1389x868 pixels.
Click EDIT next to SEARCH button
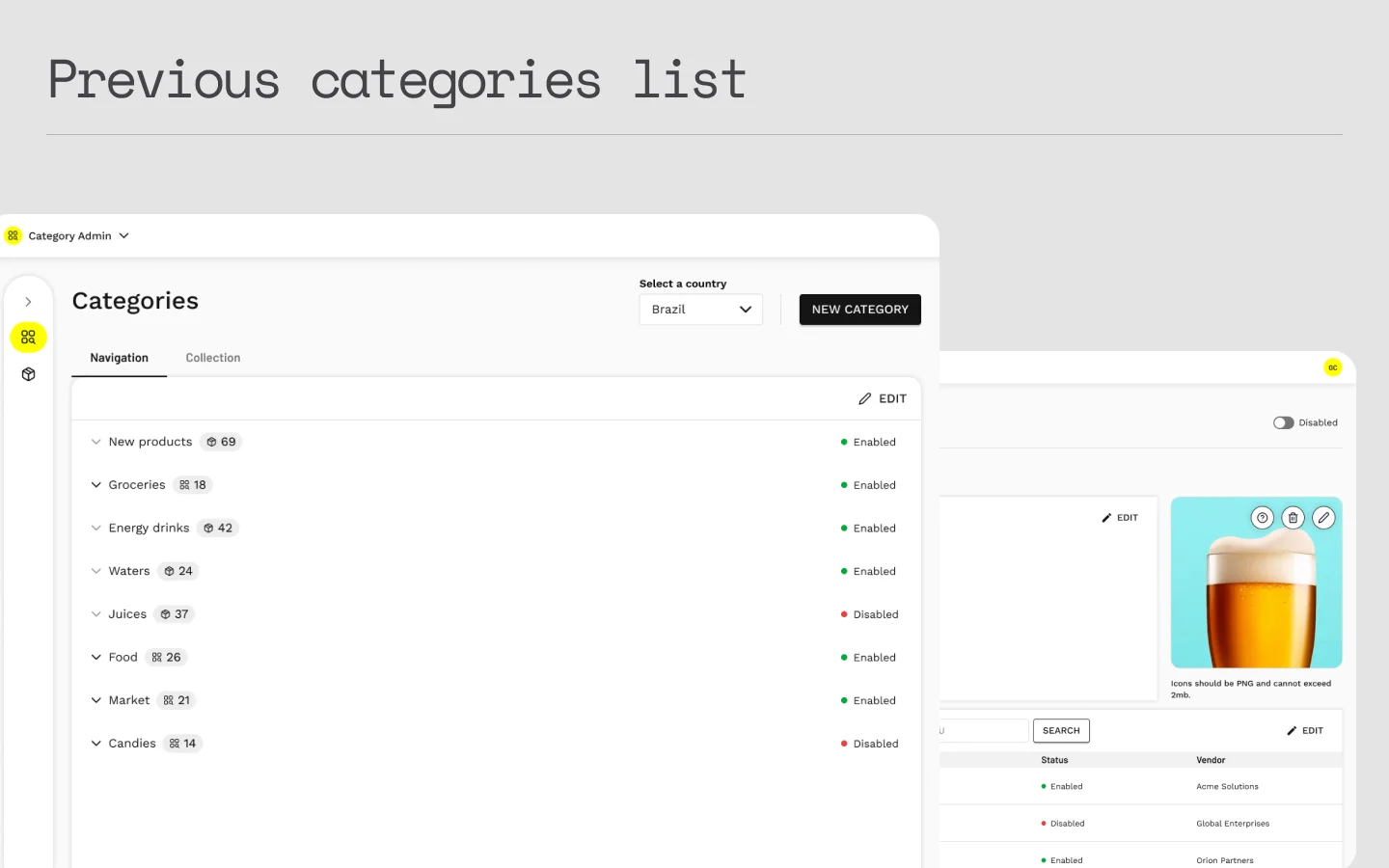(x=1305, y=731)
